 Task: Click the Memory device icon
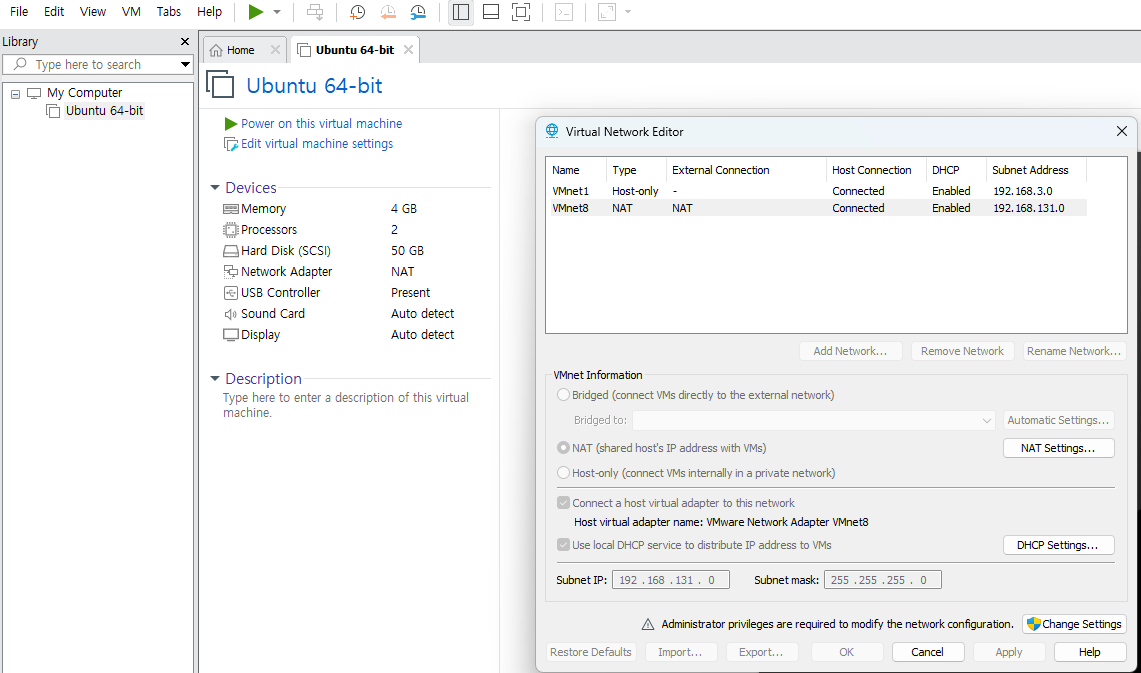231,209
